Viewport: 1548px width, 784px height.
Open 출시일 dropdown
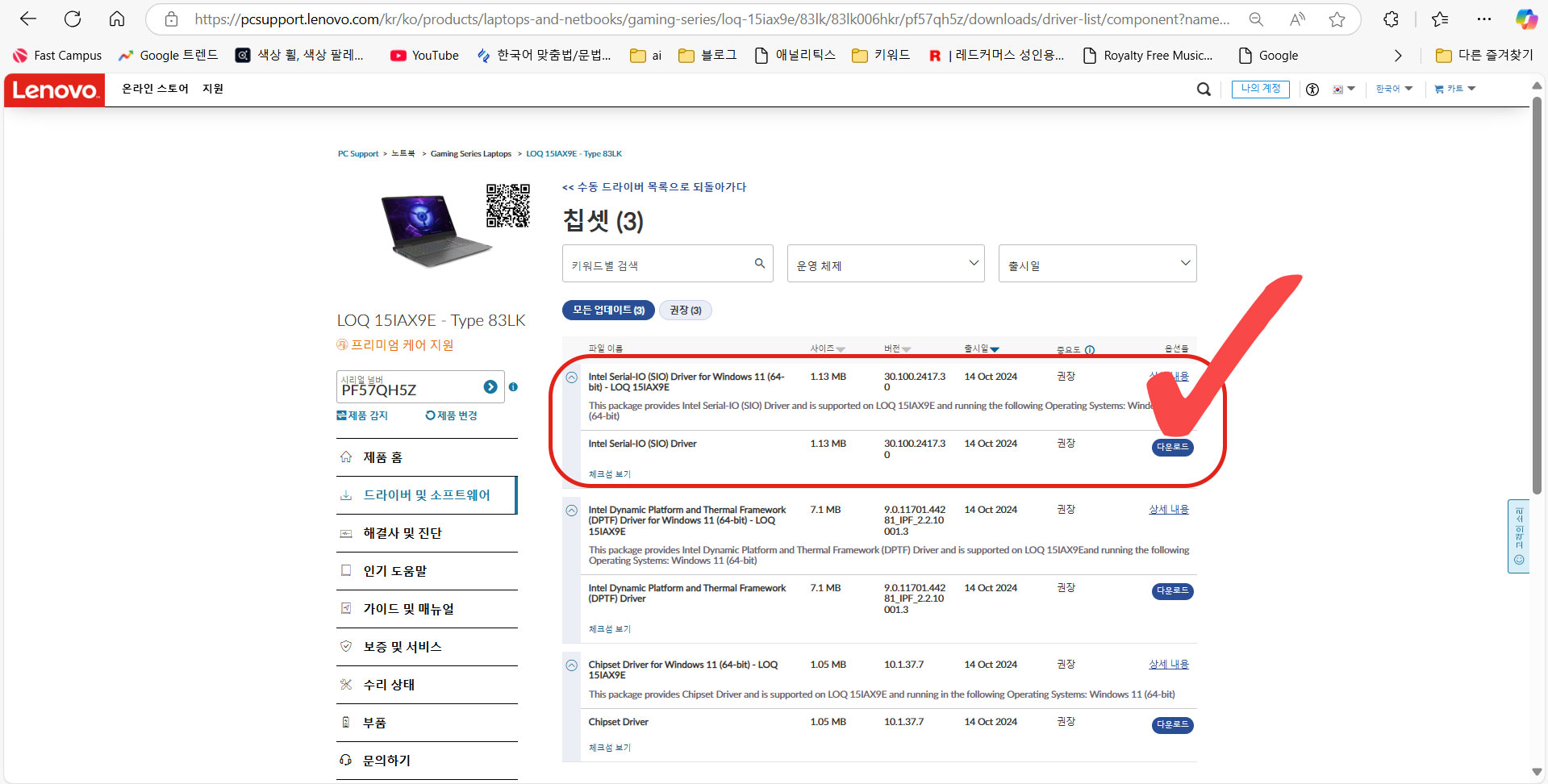click(x=1097, y=264)
